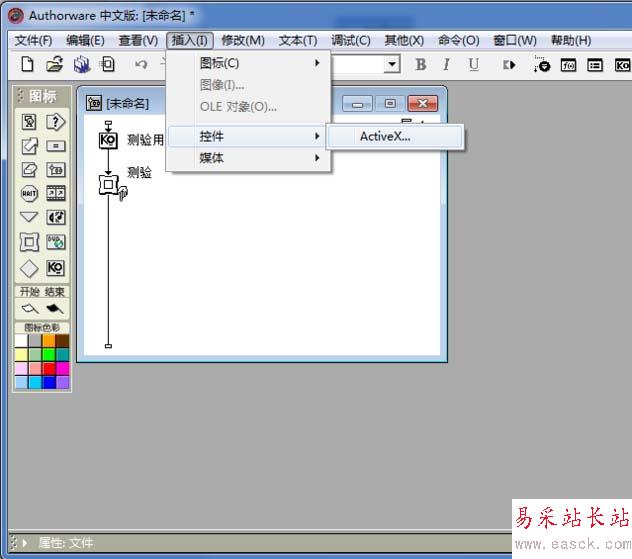Pick the white start flag
Image resolution: width=632 pixels, height=559 pixels.
30,309
